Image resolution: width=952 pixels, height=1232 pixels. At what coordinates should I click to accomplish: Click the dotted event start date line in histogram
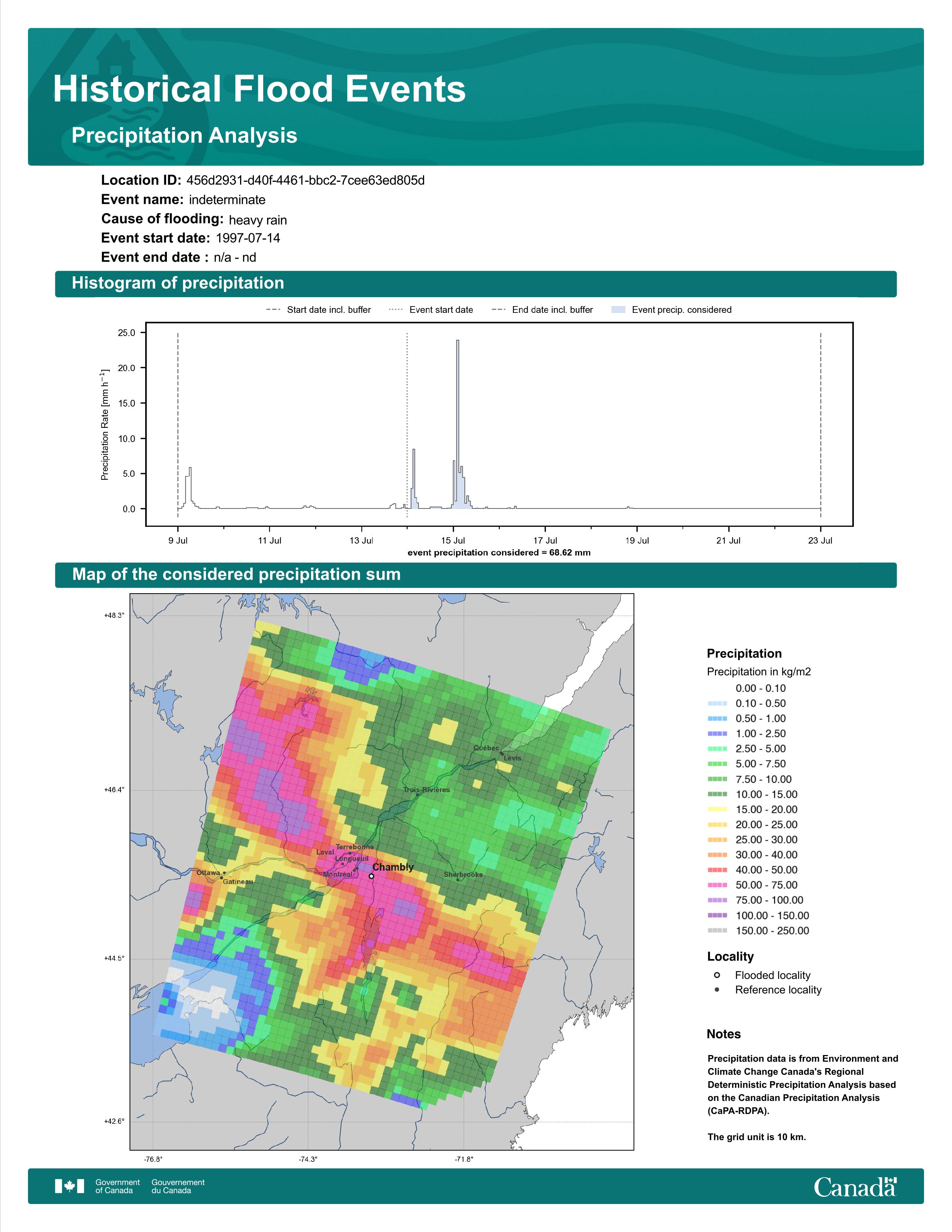pyautogui.click(x=407, y=424)
